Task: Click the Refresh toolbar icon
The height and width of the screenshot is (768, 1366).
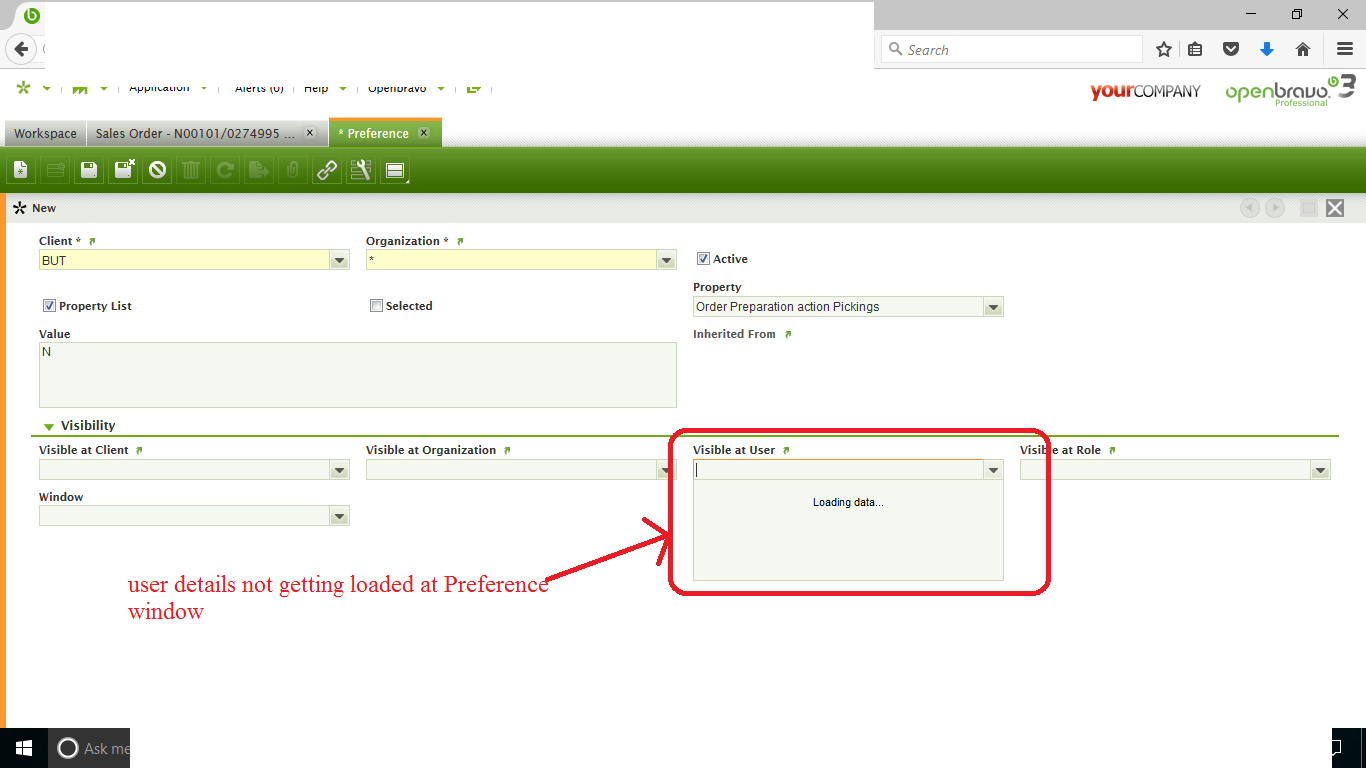Action: tap(225, 171)
